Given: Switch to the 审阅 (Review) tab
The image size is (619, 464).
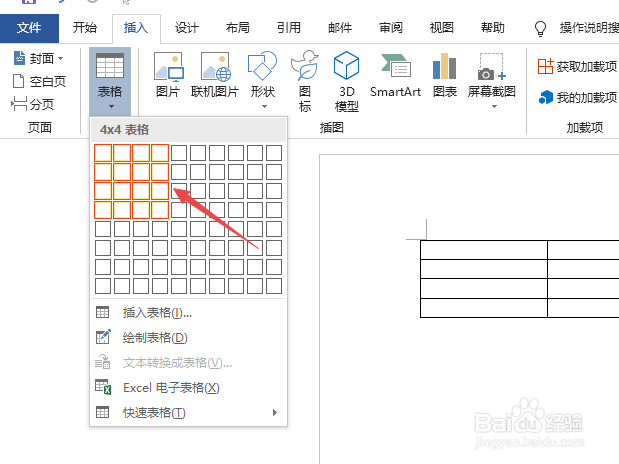Looking at the screenshot, I should tap(391, 28).
